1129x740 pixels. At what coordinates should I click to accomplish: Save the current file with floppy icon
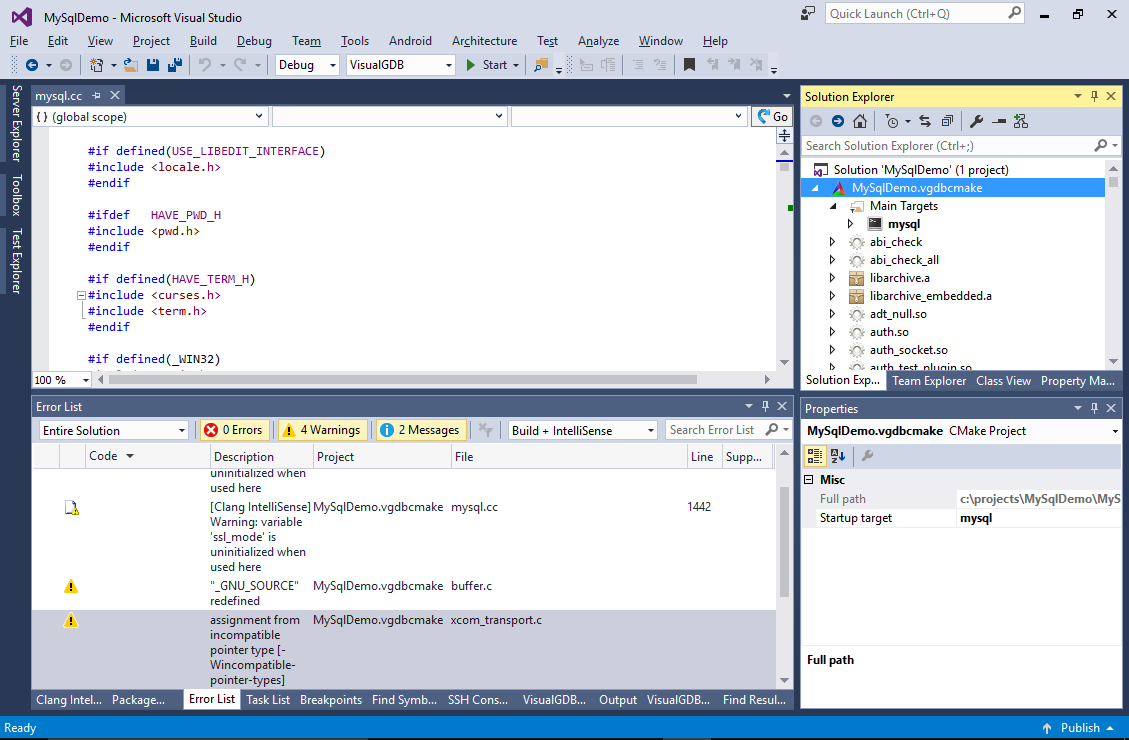click(153, 65)
